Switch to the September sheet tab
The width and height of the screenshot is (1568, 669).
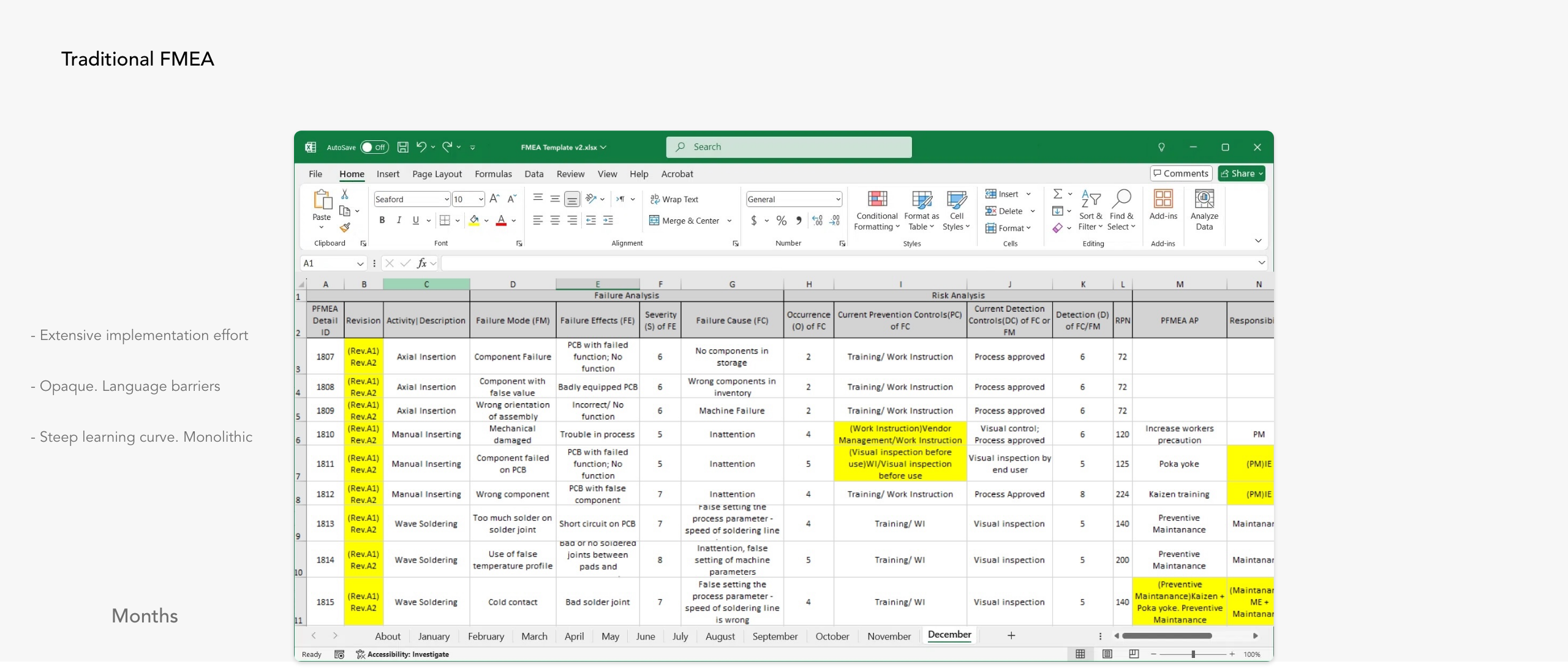tap(775, 636)
